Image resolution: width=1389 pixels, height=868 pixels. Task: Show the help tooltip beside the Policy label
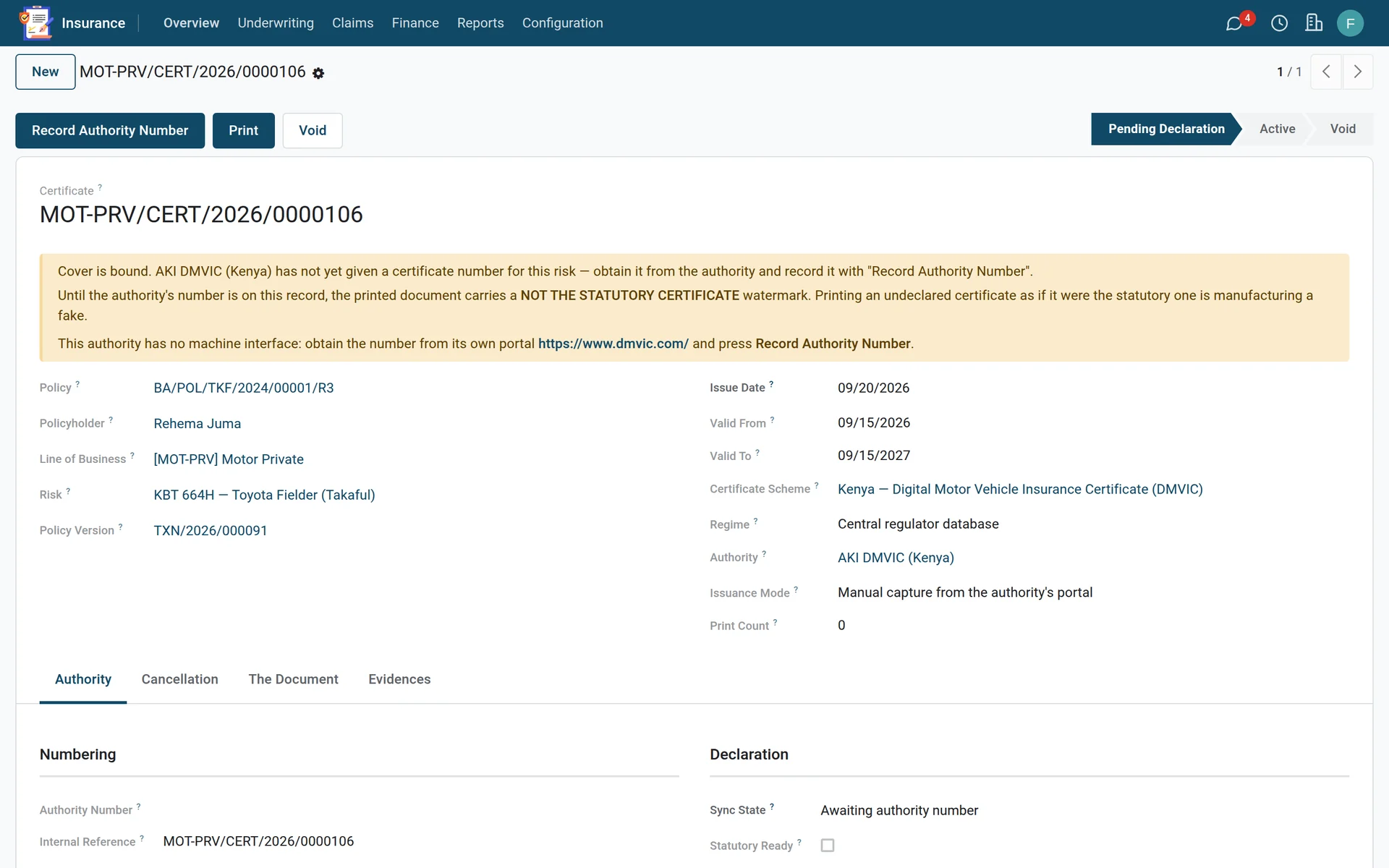[x=77, y=383]
